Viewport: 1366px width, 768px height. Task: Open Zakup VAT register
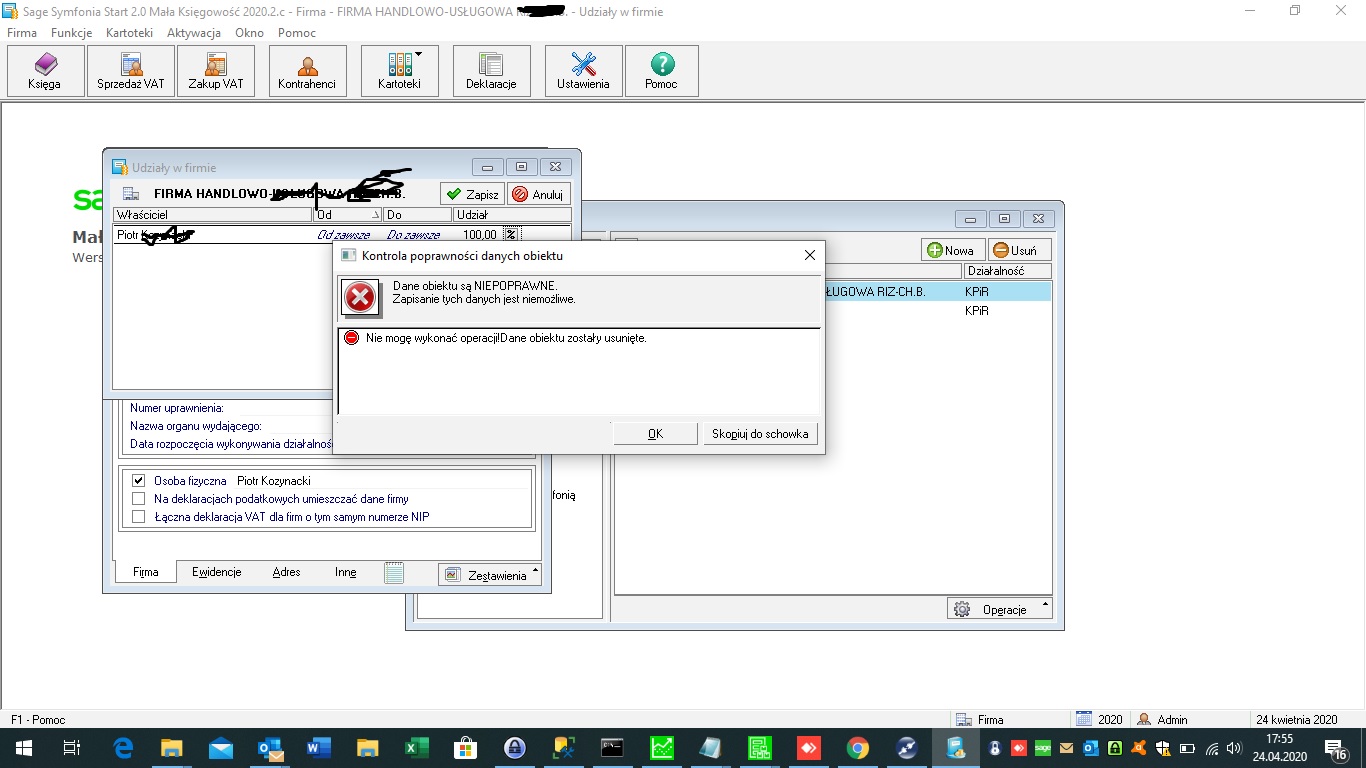[x=216, y=71]
